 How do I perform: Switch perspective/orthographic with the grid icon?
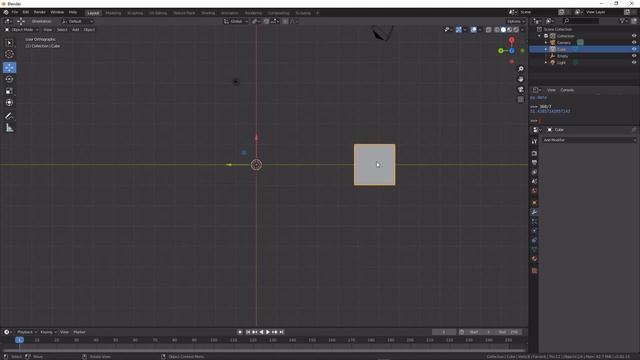pos(520,100)
